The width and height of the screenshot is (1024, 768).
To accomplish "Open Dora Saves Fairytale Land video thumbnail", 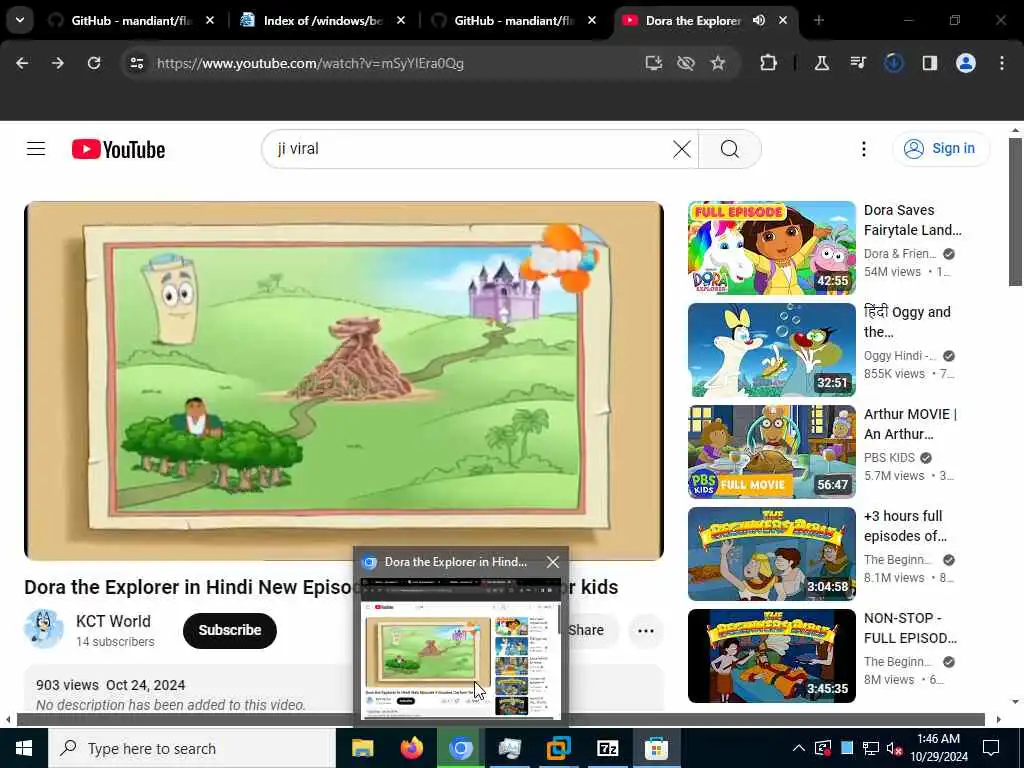I will 771,248.
